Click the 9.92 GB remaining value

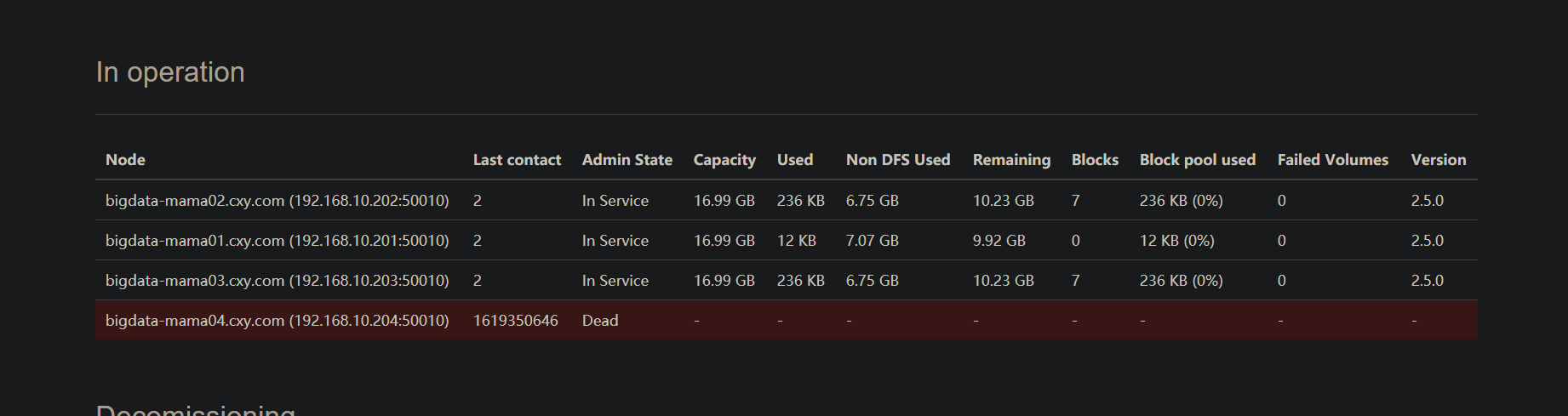tap(999, 241)
